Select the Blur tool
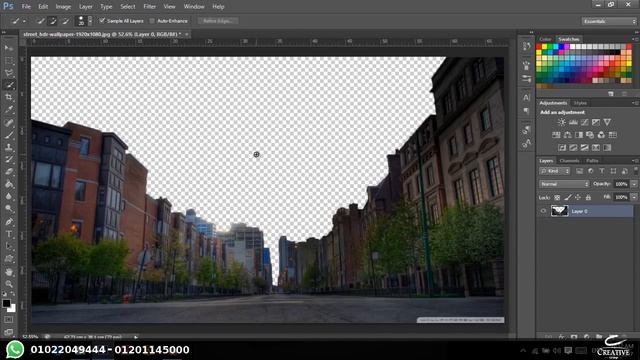The image size is (640, 360). (9, 196)
